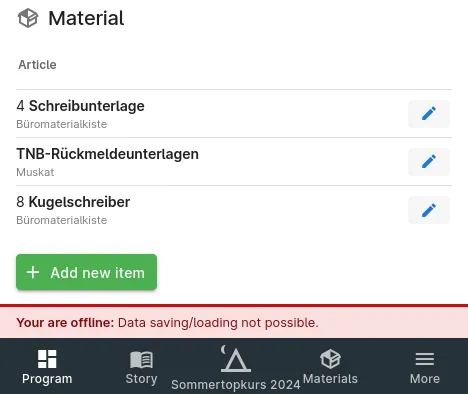Open Story via the open book icon
The width and height of the screenshot is (468, 394).
(141, 360)
